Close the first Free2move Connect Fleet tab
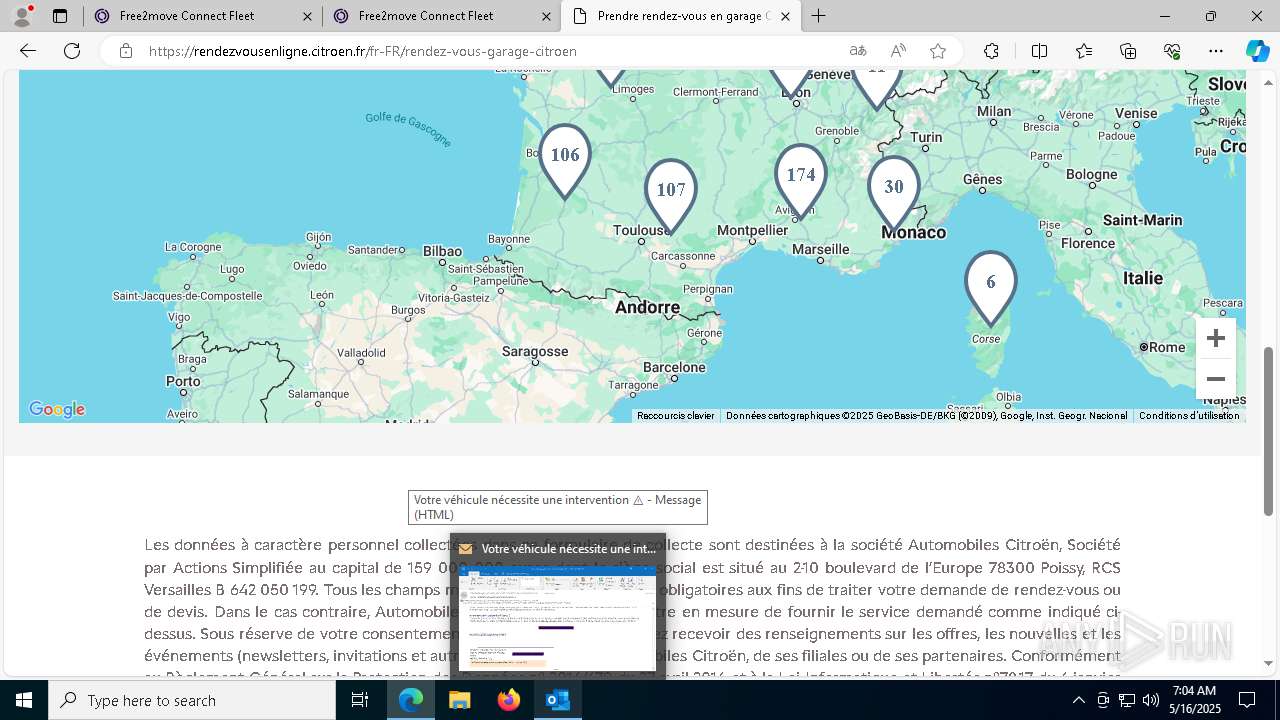This screenshot has width=1280, height=720. tap(307, 16)
